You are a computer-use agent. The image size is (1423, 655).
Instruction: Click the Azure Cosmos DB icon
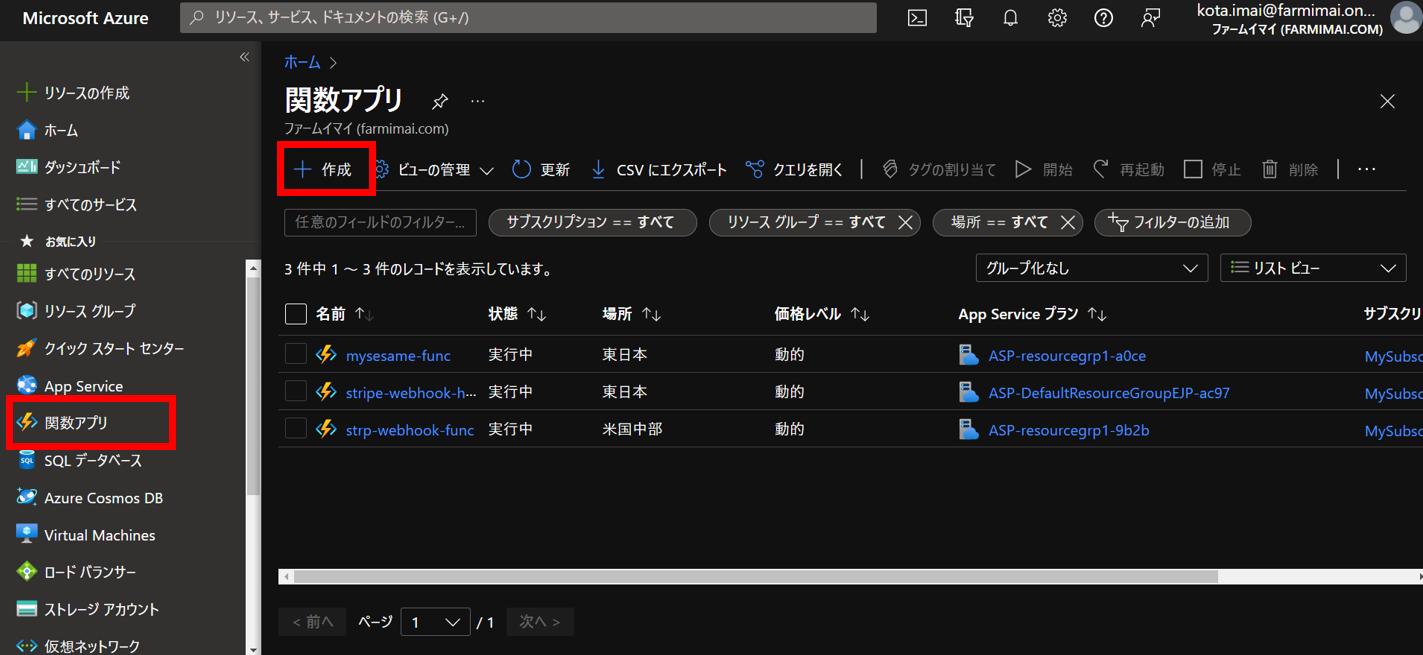click(x=27, y=498)
